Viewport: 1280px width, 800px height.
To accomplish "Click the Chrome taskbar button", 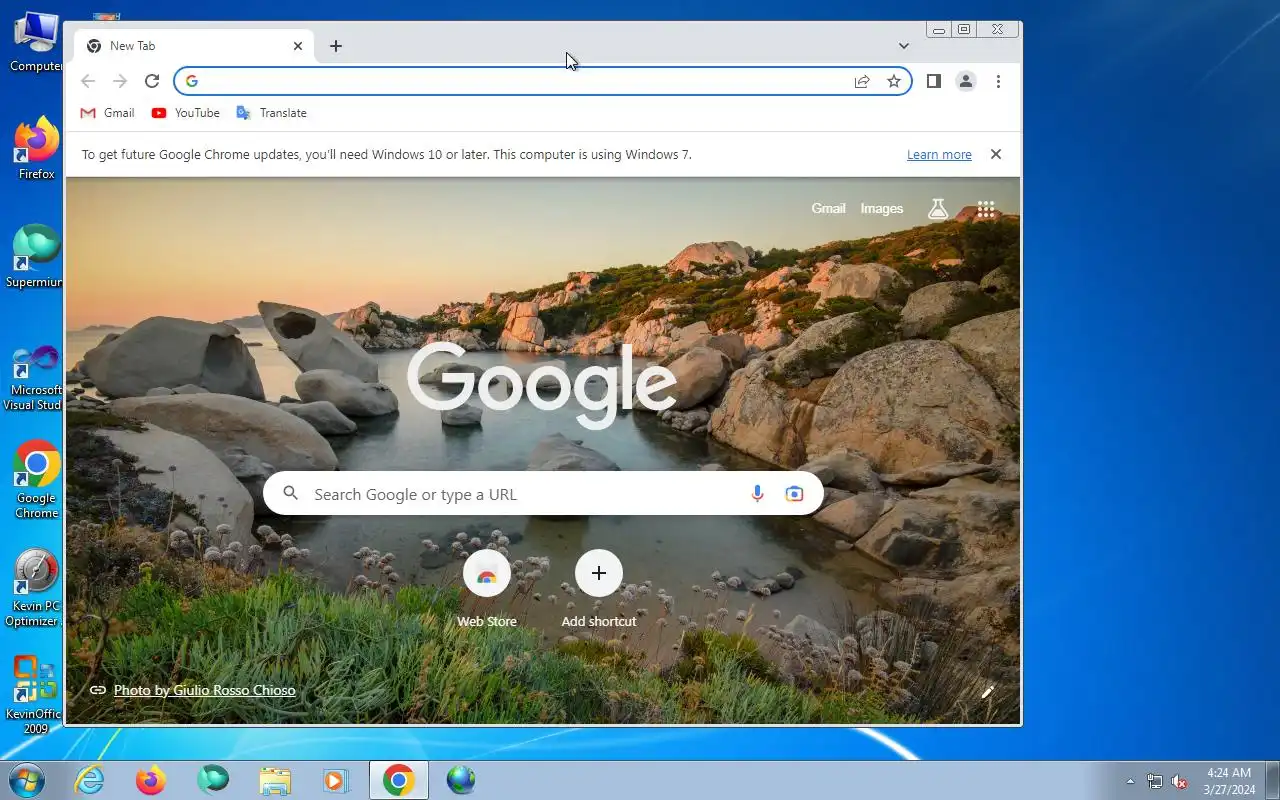I will pos(398,780).
